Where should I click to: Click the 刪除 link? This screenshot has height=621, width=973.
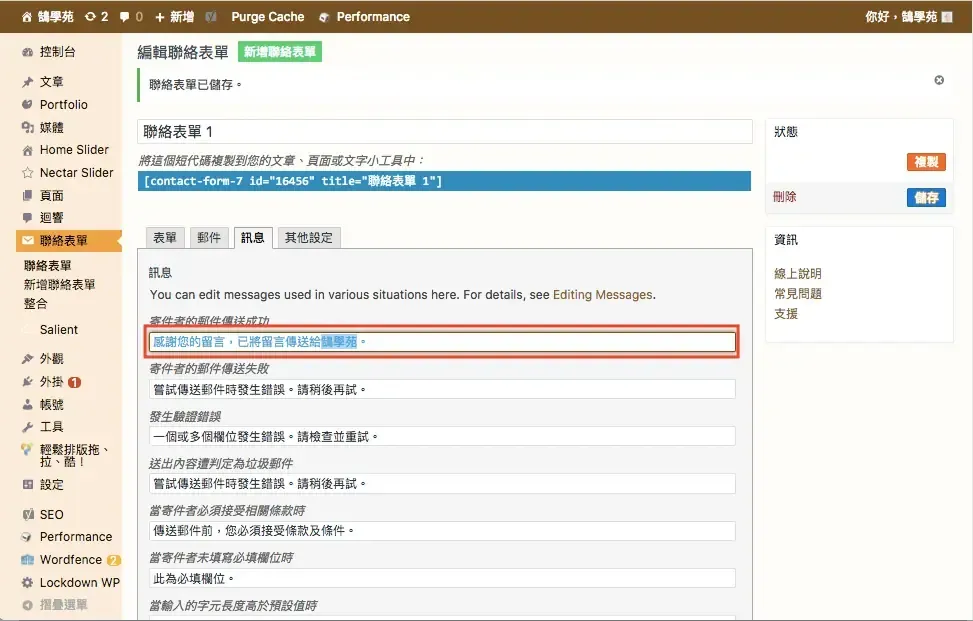point(785,197)
